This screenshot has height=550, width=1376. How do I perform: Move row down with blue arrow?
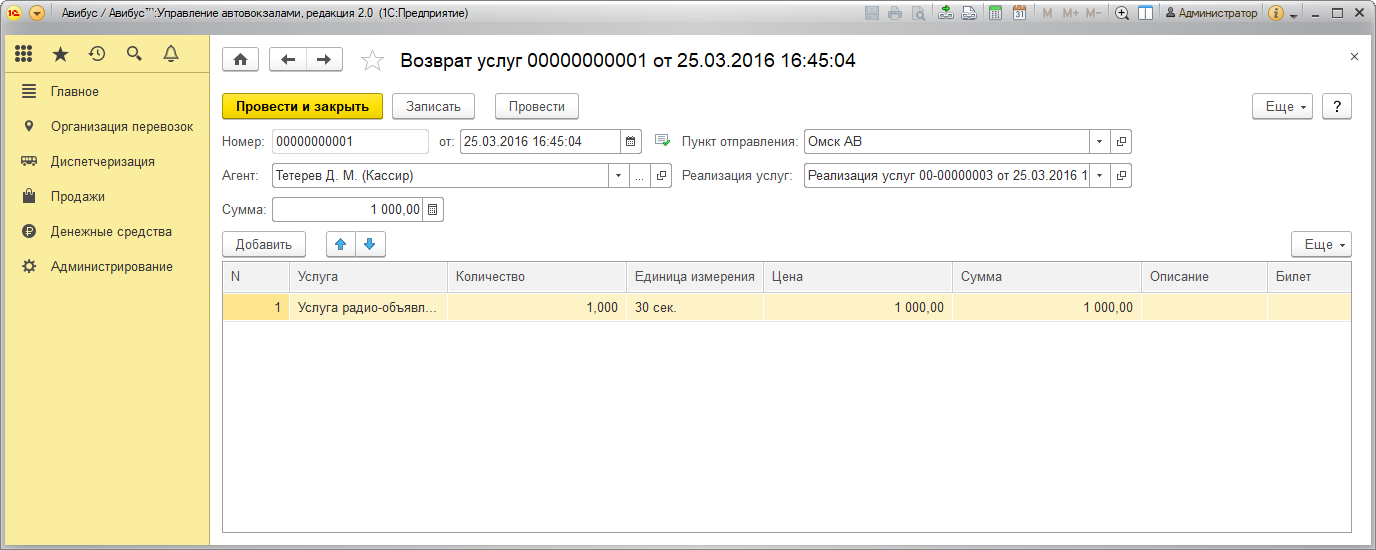point(370,244)
